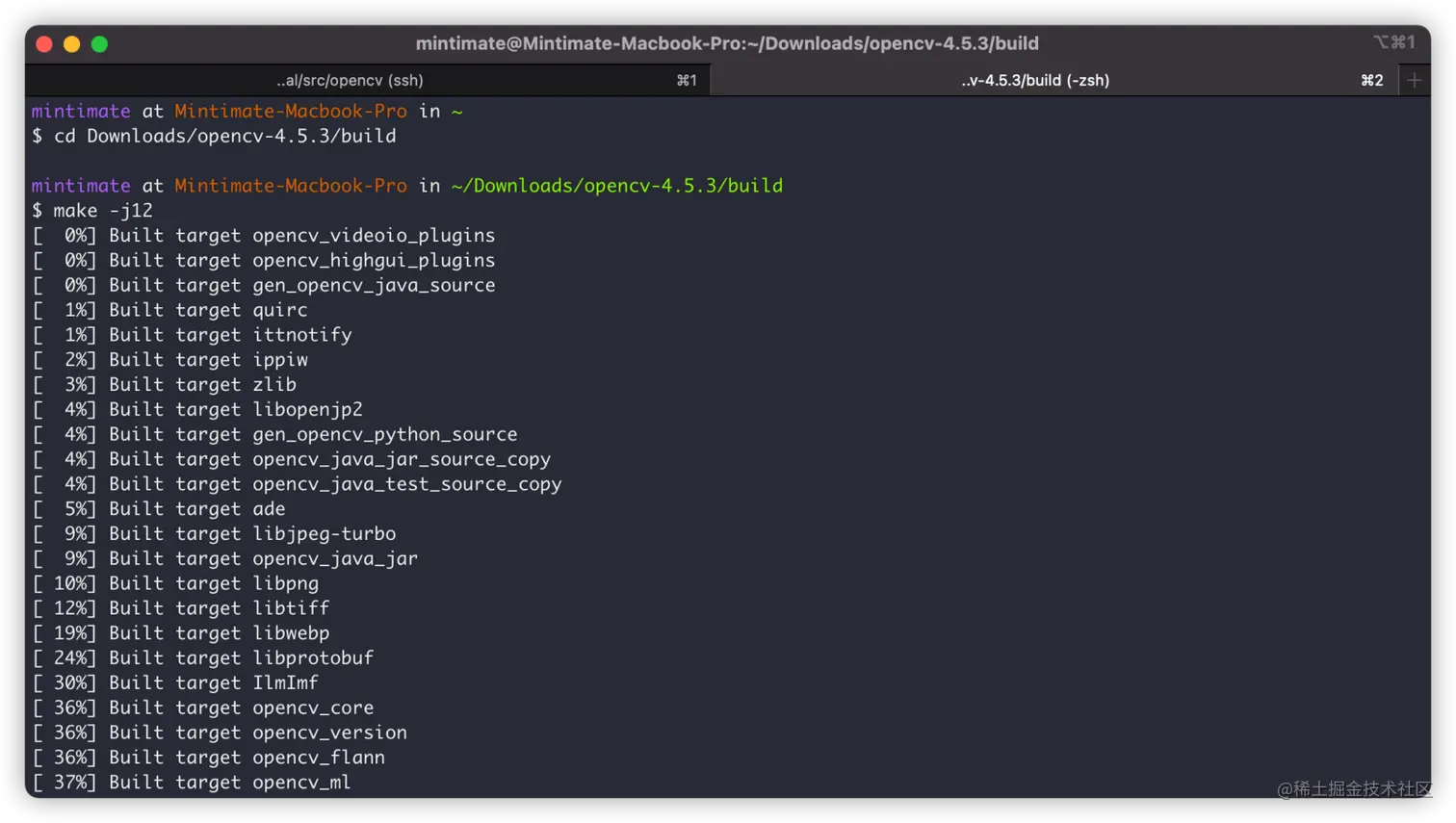
Task: Open a new tab with the plus button
Action: 1415,80
